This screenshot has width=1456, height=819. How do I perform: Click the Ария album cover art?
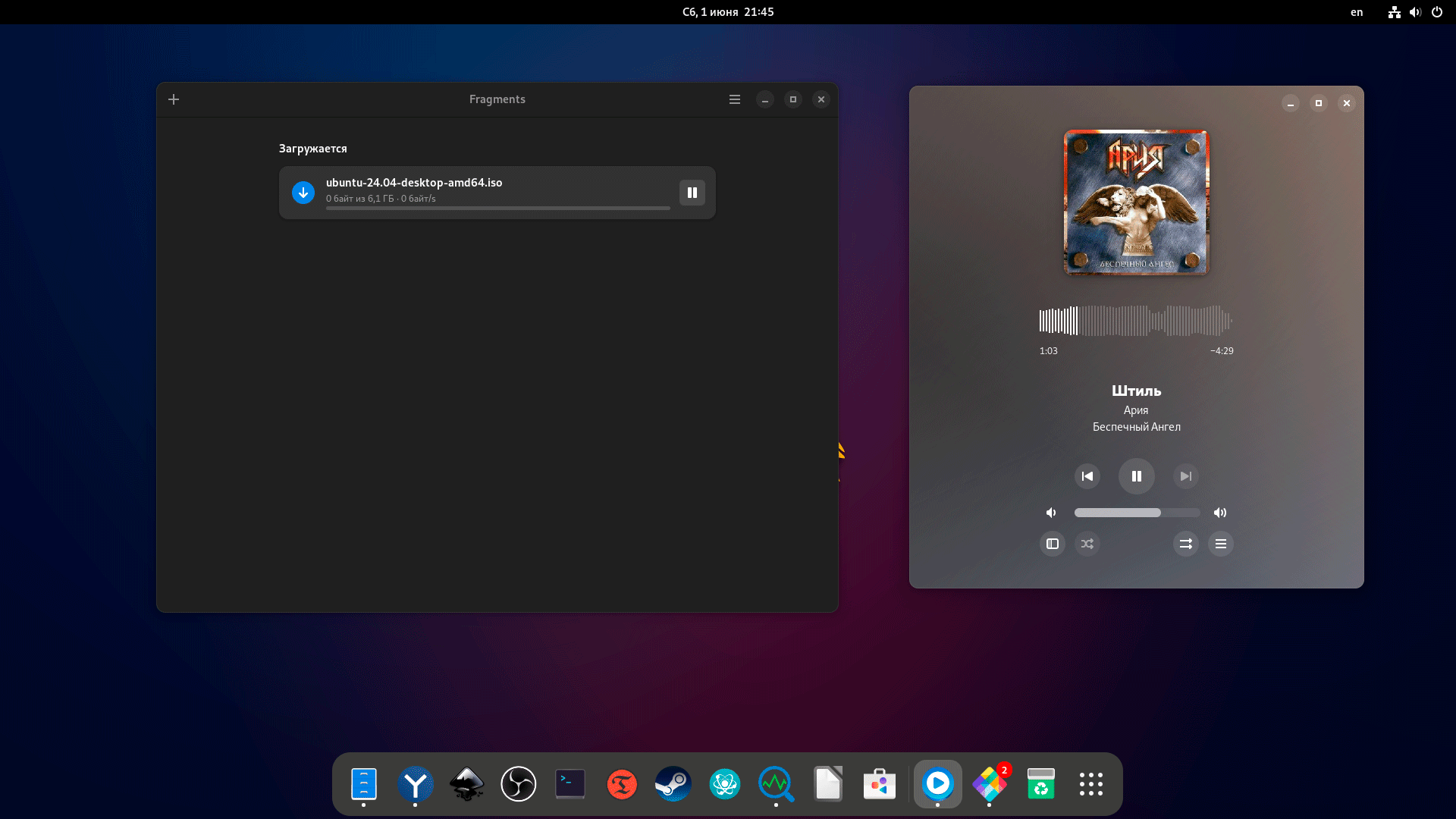pos(1136,202)
